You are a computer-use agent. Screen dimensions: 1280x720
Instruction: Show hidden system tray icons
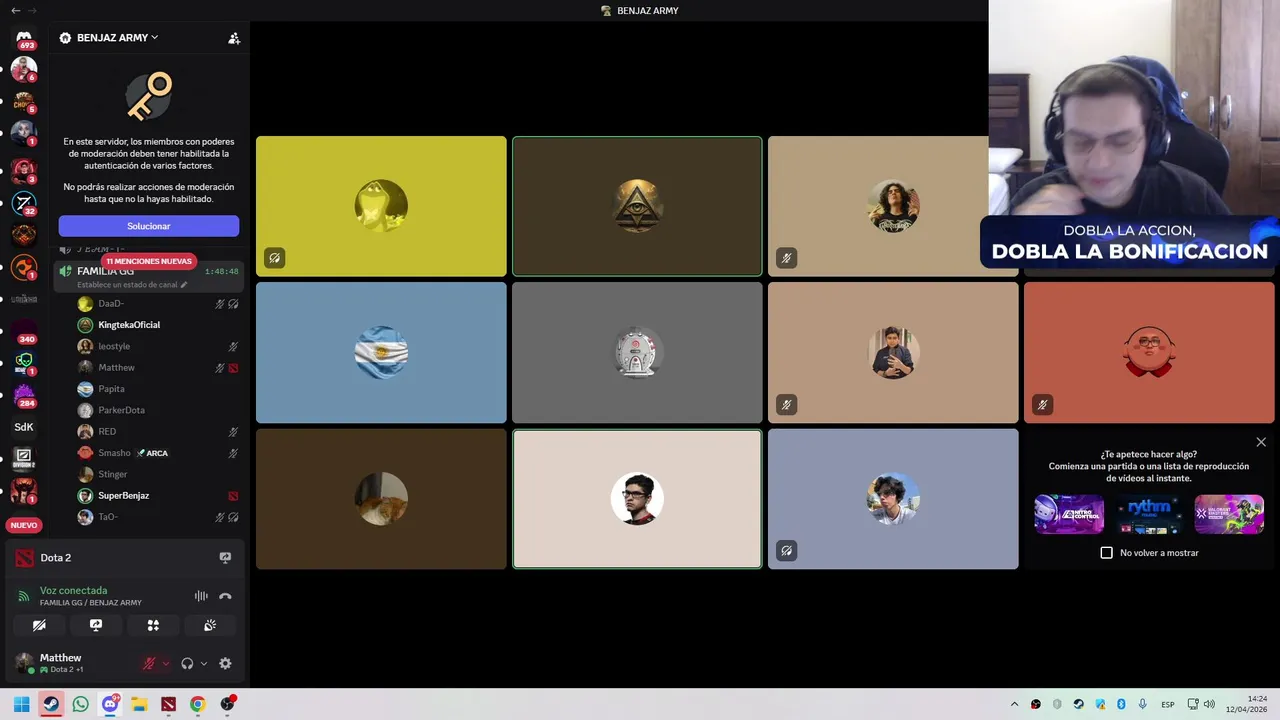pos(1014,704)
